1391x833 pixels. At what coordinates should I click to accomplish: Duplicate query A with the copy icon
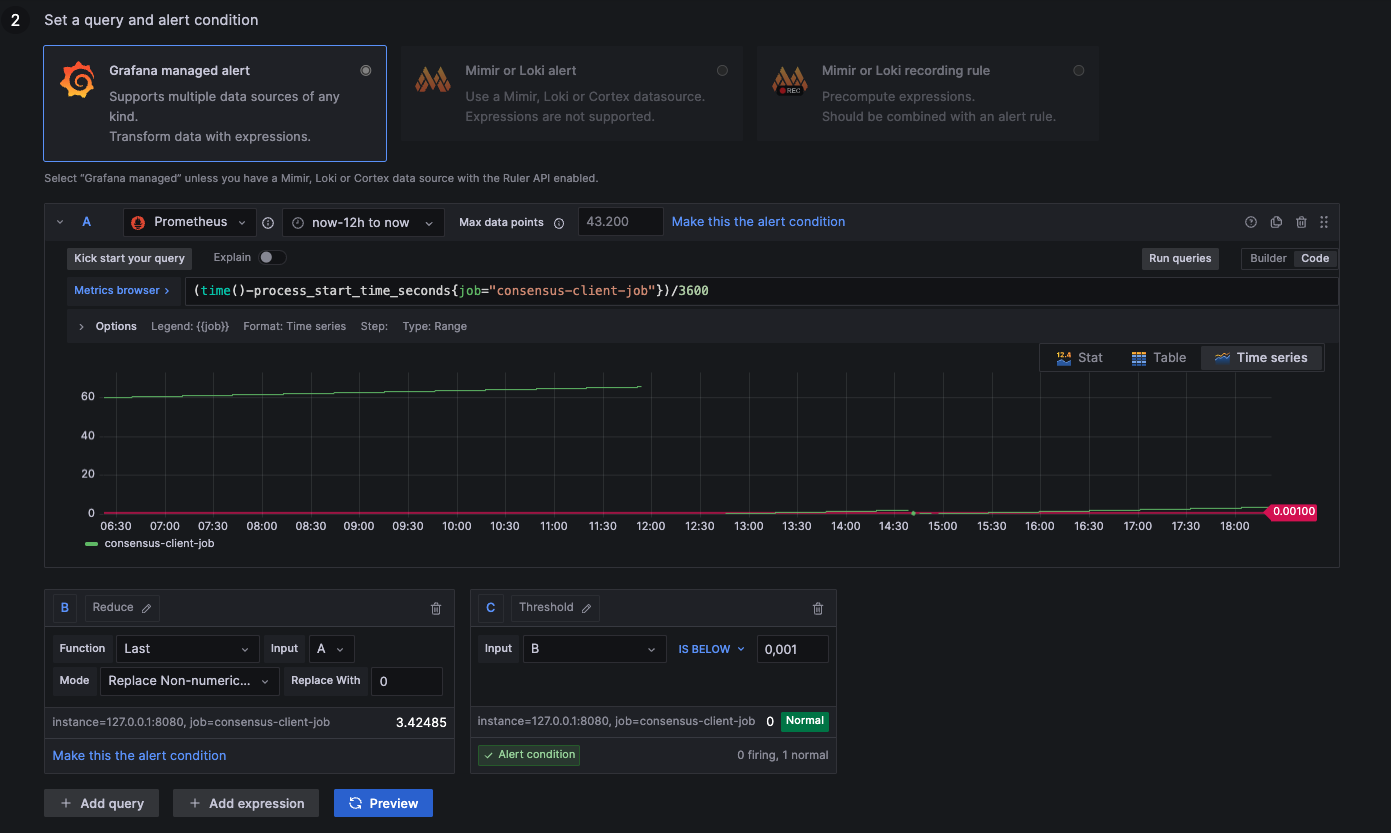click(x=1276, y=222)
